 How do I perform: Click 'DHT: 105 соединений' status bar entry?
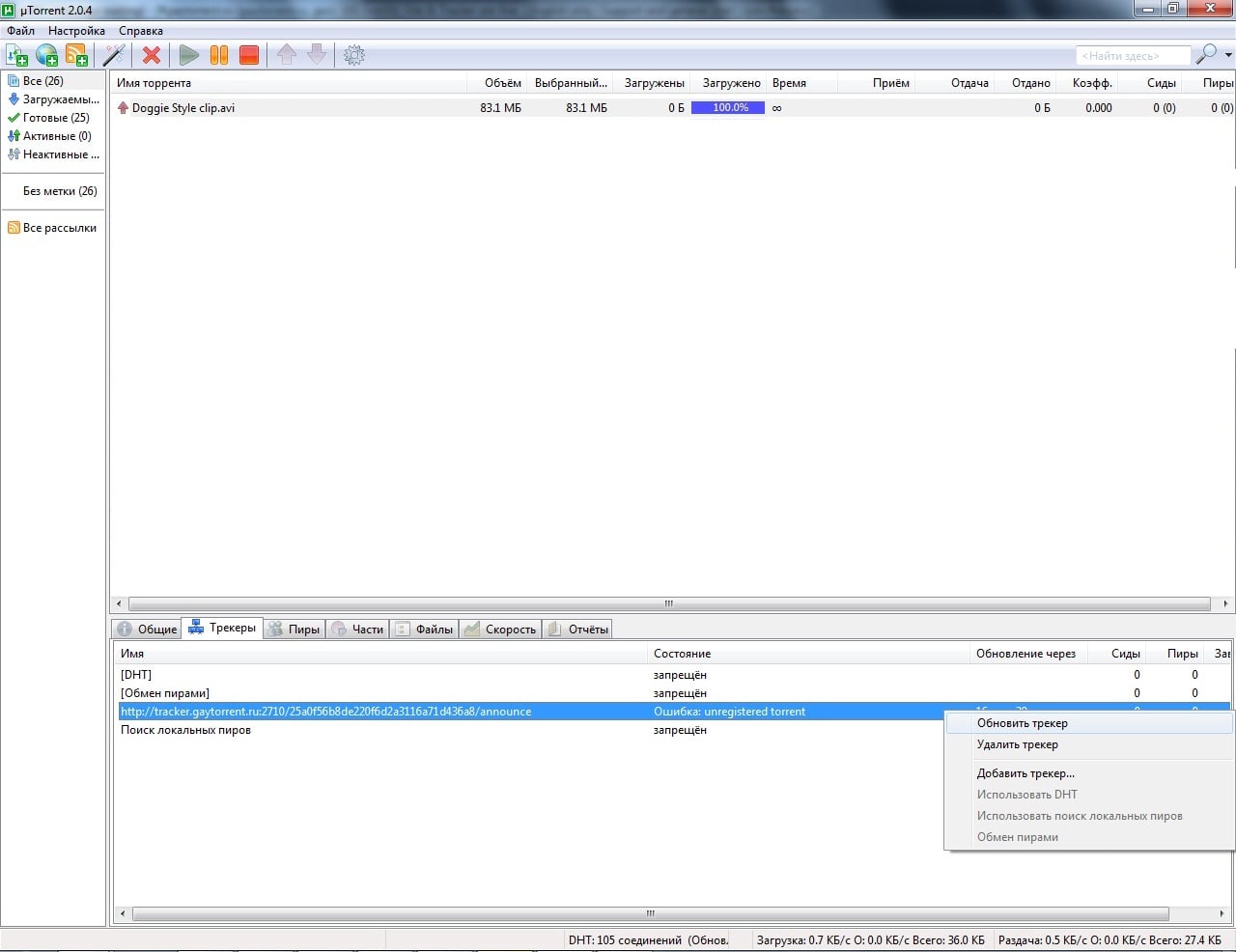(x=649, y=940)
